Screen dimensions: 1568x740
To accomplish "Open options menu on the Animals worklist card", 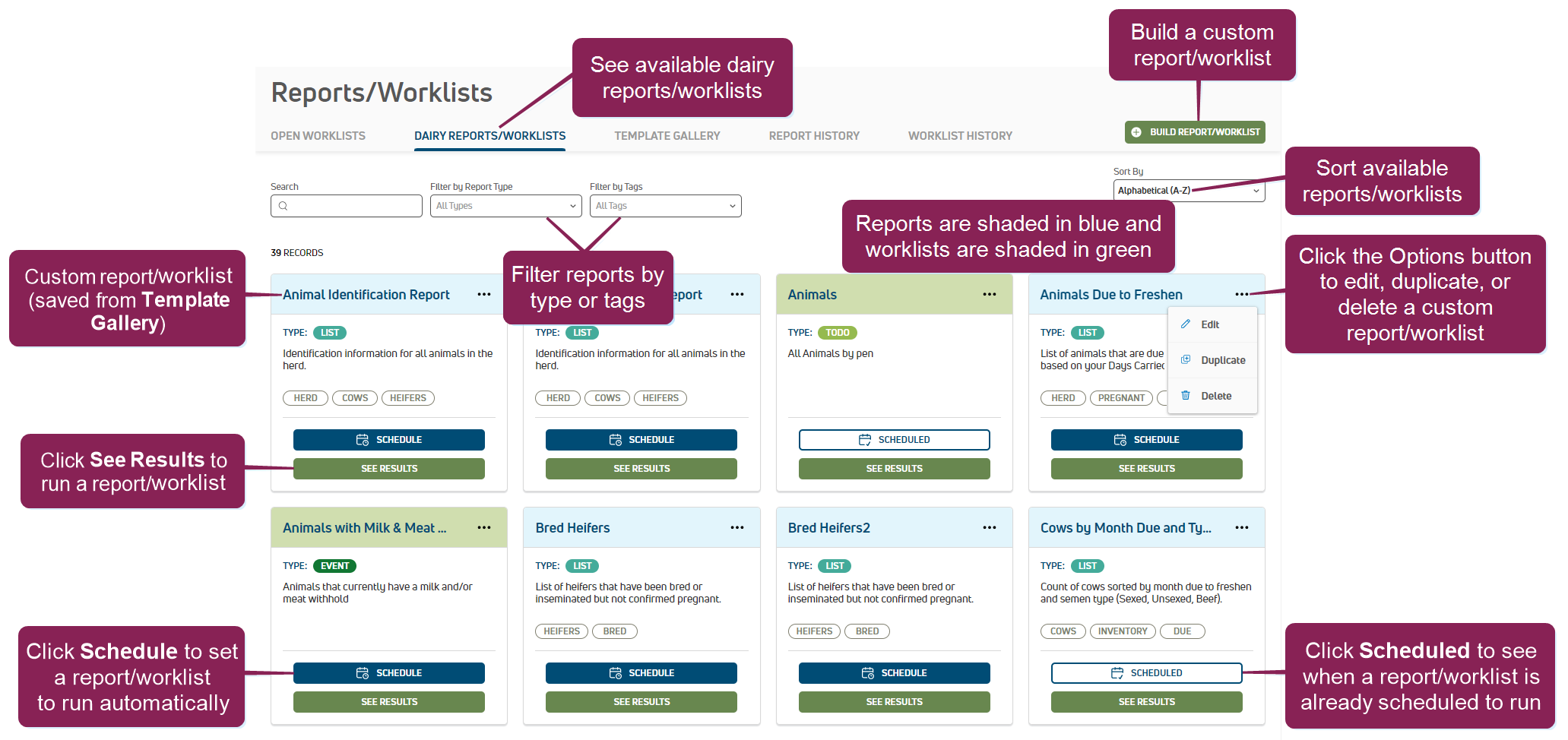I will (989, 295).
